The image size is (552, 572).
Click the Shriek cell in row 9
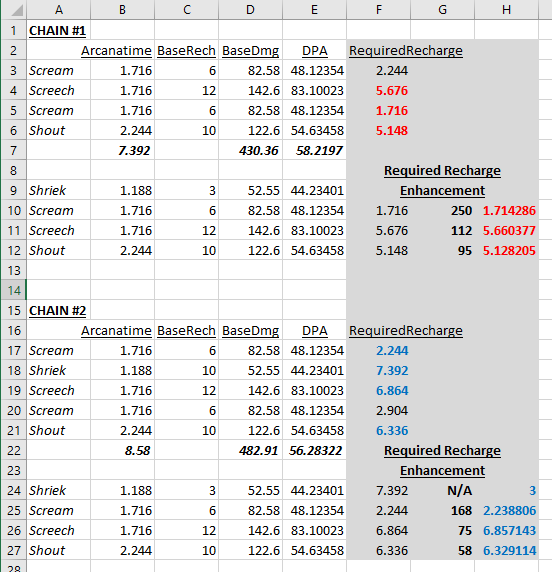click(59, 190)
